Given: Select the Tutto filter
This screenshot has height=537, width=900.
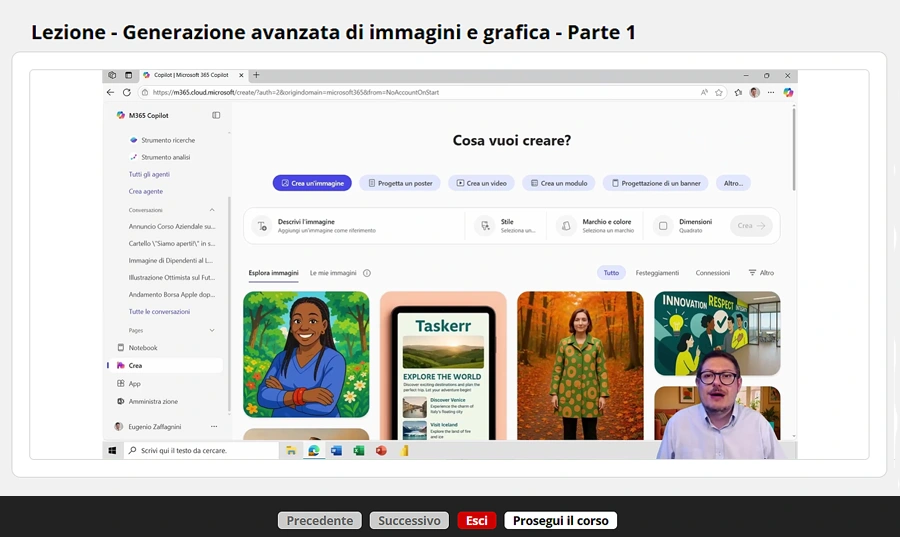Looking at the screenshot, I should [611, 273].
